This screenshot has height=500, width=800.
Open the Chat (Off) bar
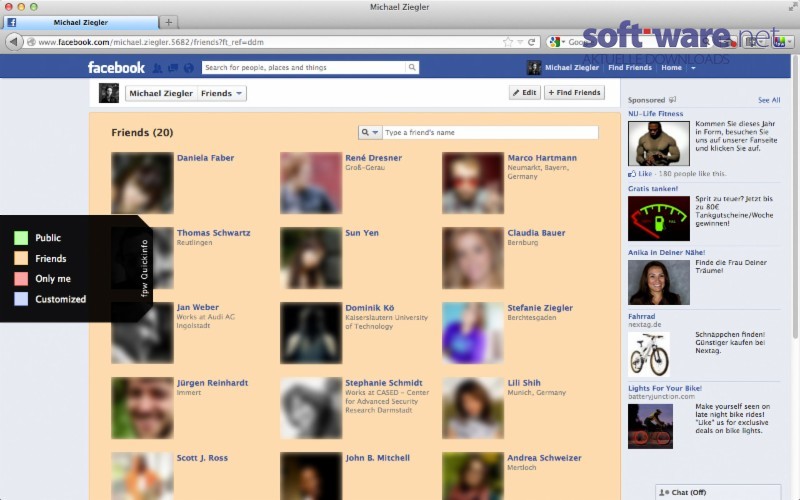[718, 492]
